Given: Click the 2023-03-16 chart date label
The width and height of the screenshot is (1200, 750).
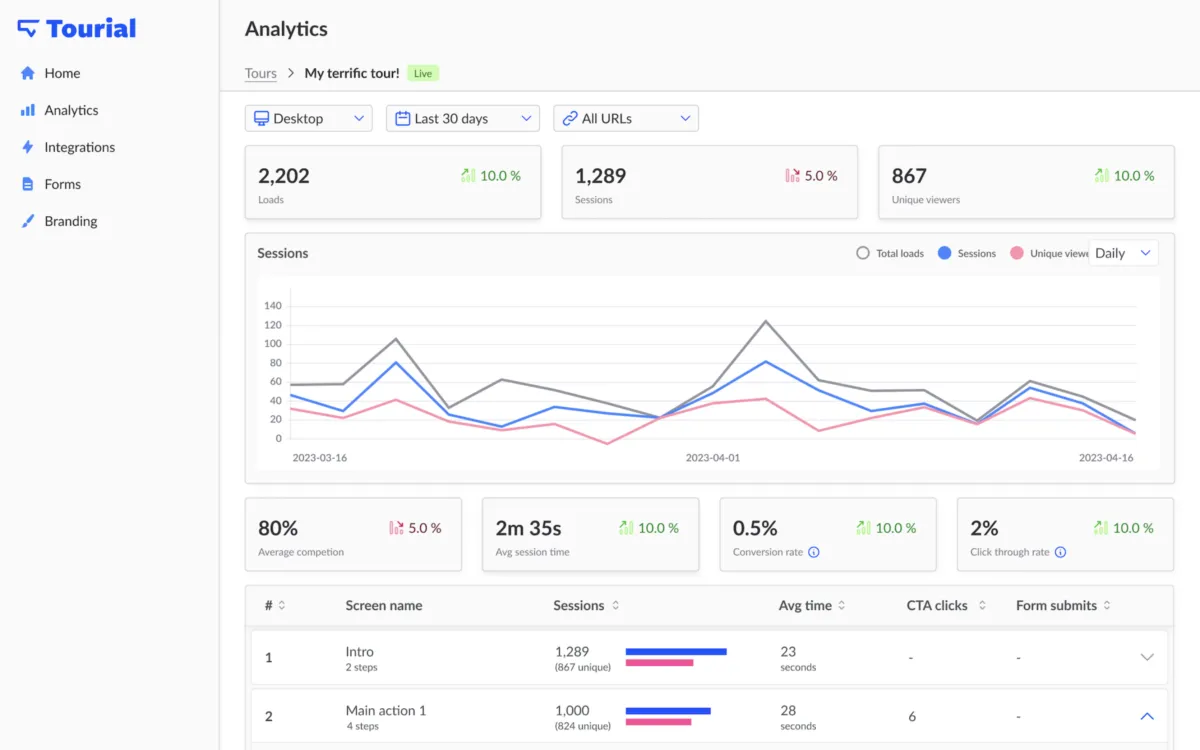Looking at the screenshot, I should [320, 457].
